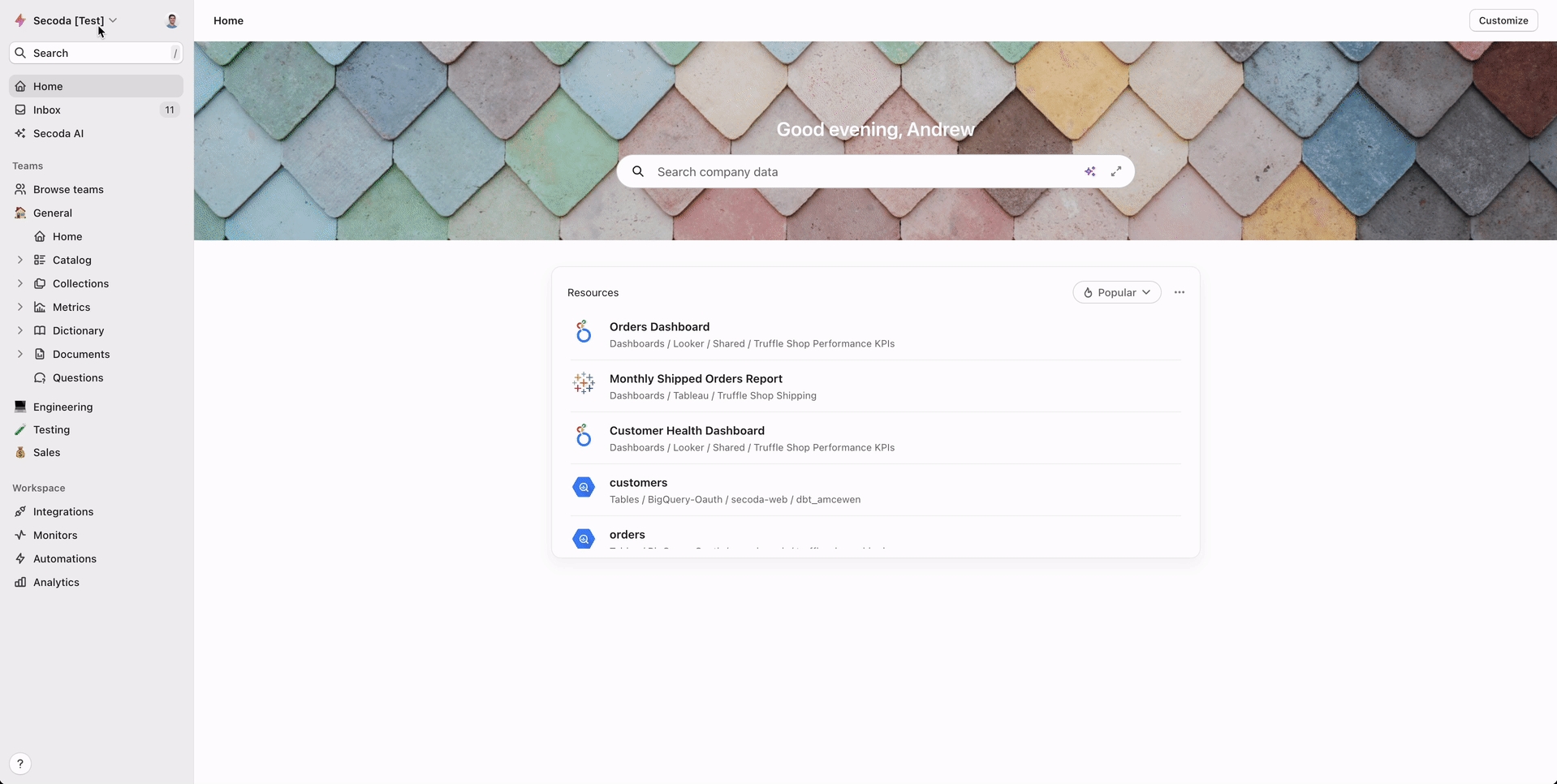Open the Resources three-dot options menu

pyautogui.click(x=1179, y=292)
